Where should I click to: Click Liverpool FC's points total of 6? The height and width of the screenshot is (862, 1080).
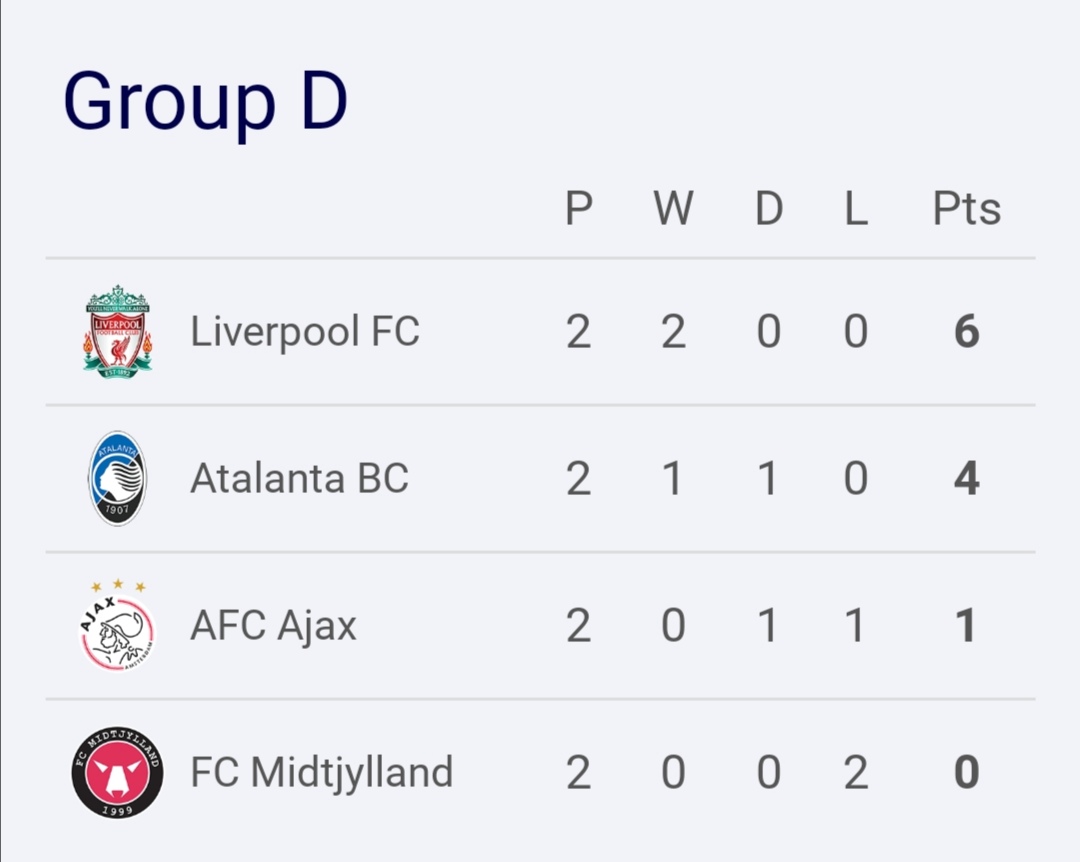point(966,331)
